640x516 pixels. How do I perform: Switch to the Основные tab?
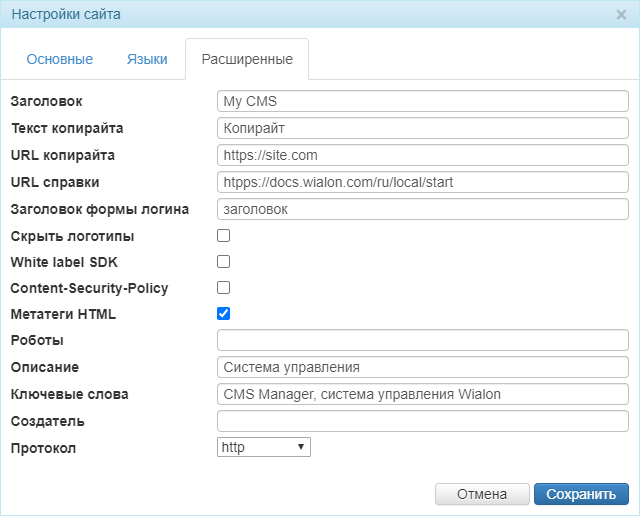pos(60,59)
